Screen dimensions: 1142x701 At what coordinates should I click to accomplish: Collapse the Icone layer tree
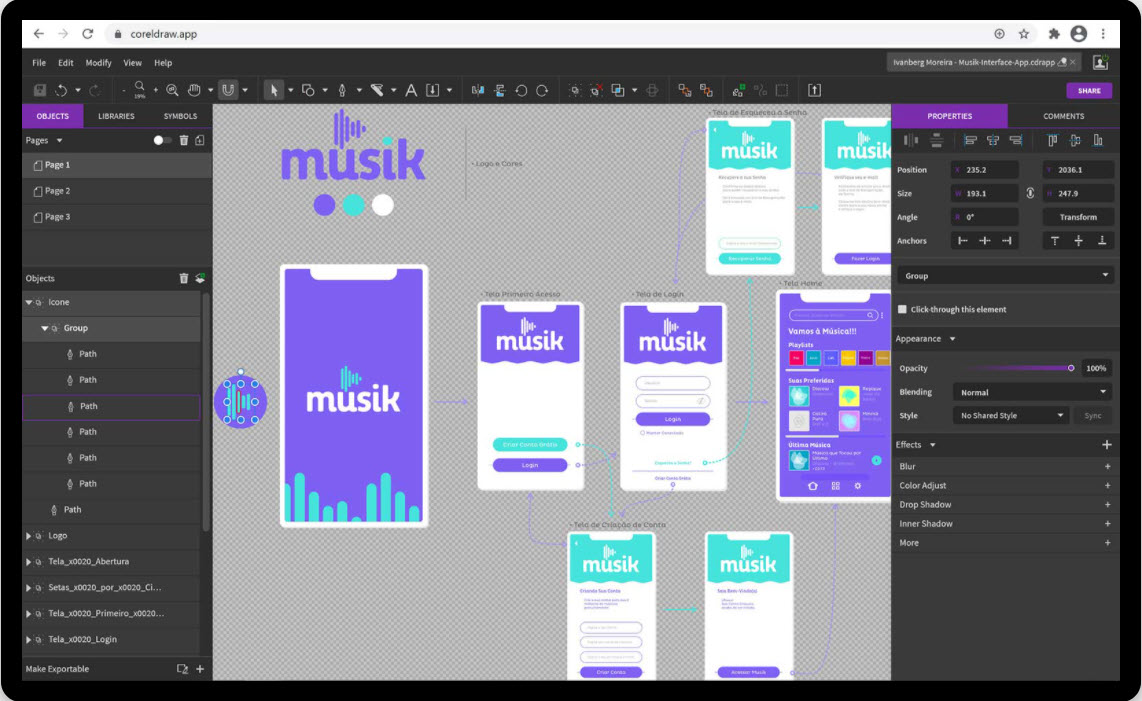click(28, 302)
